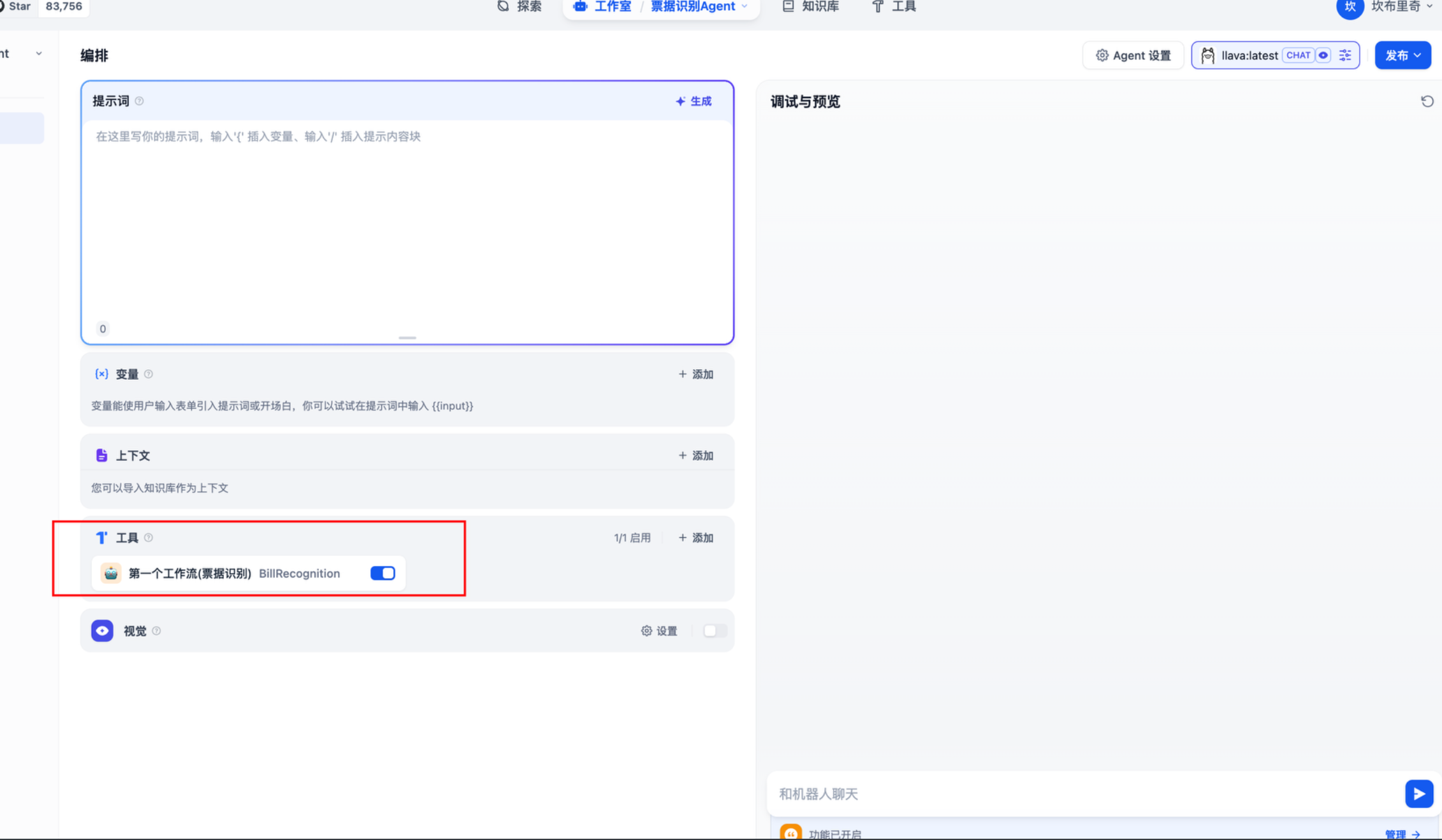Image resolution: width=1442 pixels, height=840 pixels.
Task: Open Agent 设置 settings button
Action: coord(1133,55)
